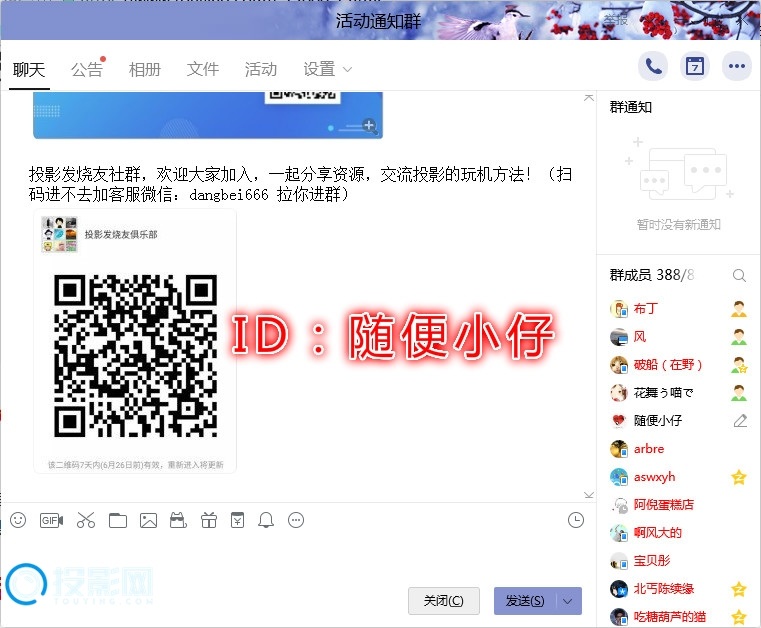Open the red packet yen icon
The height and width of the screenshot is (628, 761).
tap(237, 520)
